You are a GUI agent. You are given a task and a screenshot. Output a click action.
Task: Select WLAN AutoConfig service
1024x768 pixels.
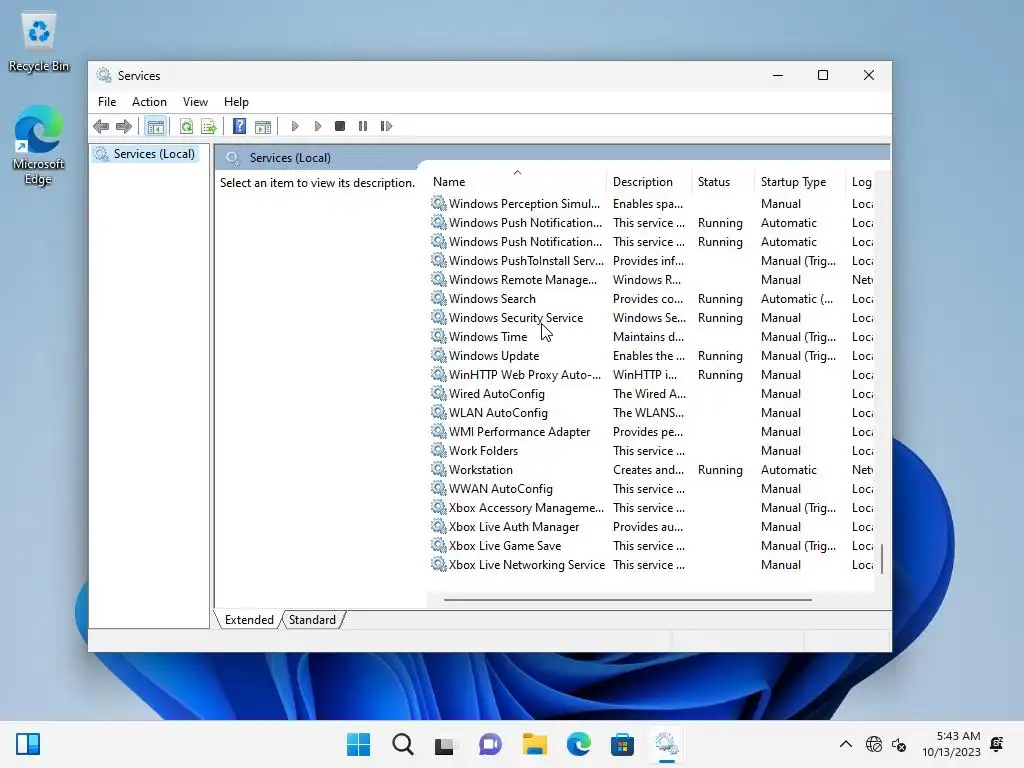tap(498, 413)
